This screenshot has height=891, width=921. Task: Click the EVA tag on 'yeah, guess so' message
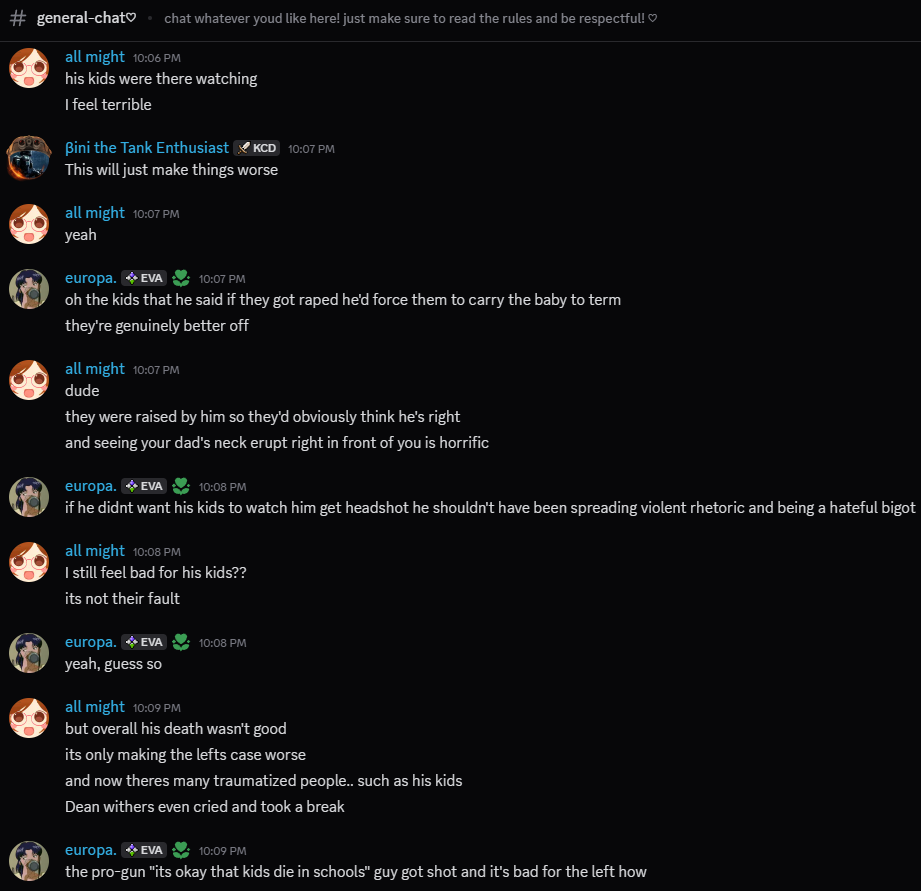[144, 642]
